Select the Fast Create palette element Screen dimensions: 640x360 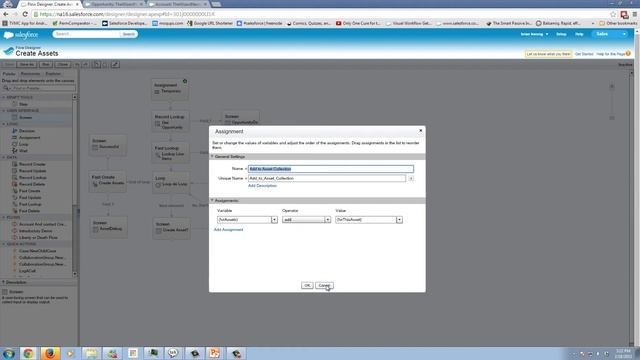pos(29,191)
